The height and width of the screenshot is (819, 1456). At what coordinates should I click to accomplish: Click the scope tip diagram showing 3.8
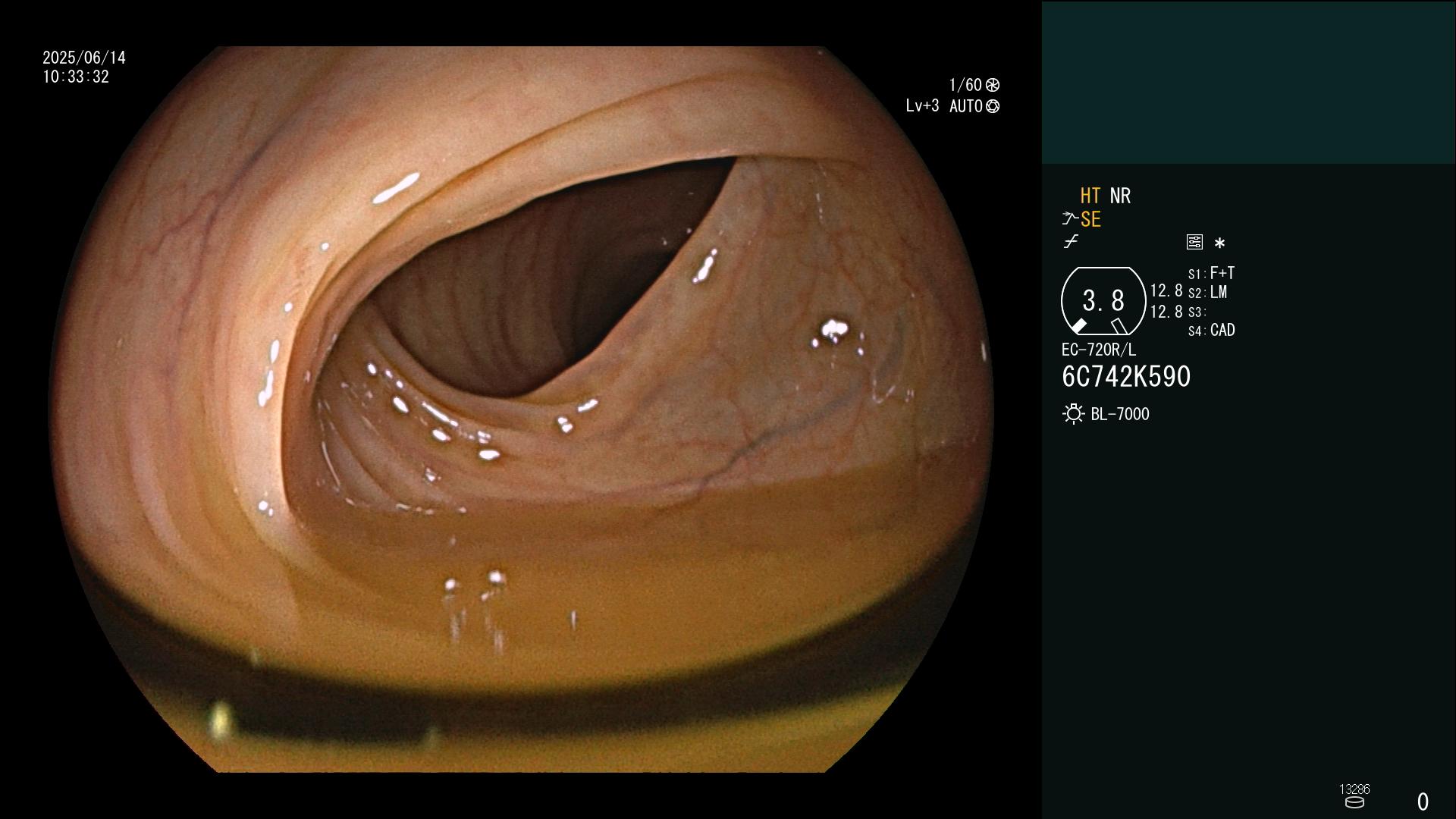click(x=1103, y=301)
